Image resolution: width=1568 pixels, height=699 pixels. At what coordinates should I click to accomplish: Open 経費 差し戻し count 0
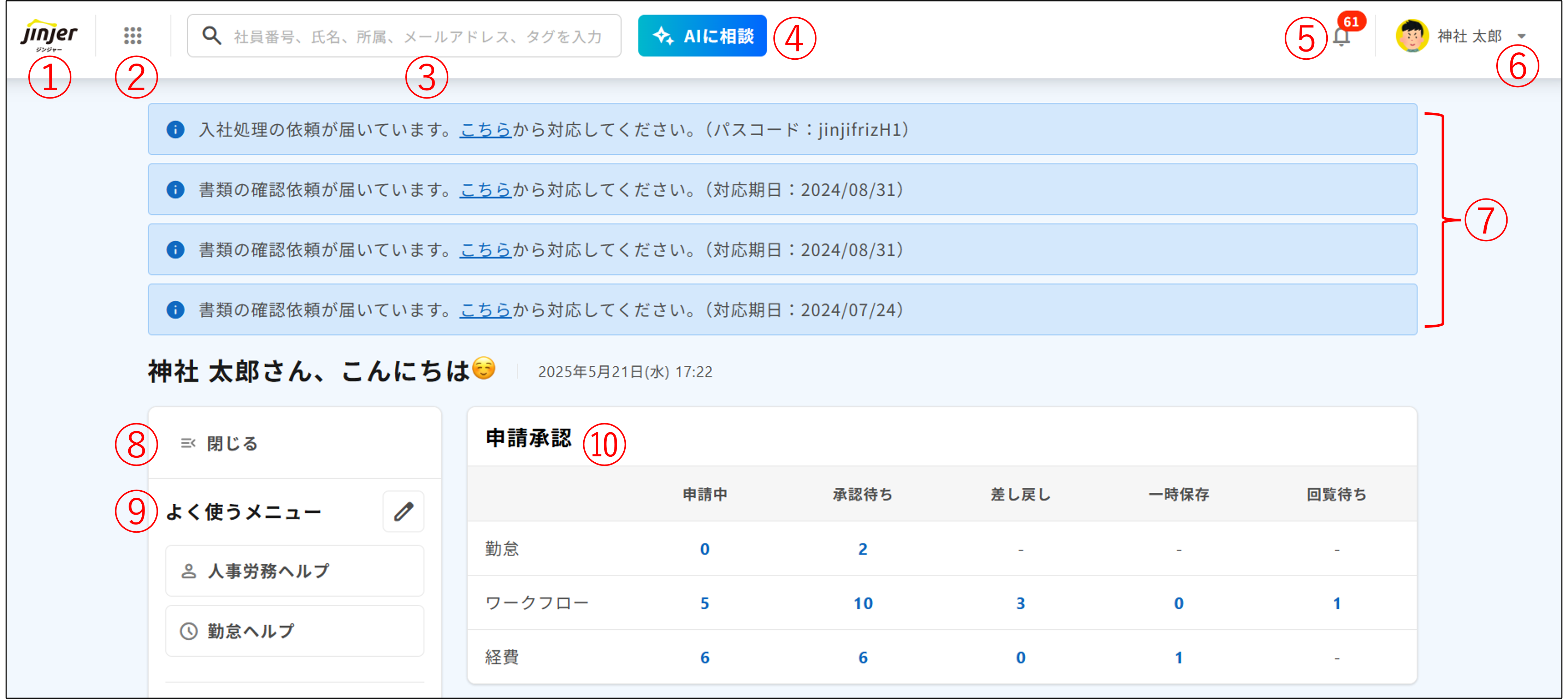point(1021,658)
